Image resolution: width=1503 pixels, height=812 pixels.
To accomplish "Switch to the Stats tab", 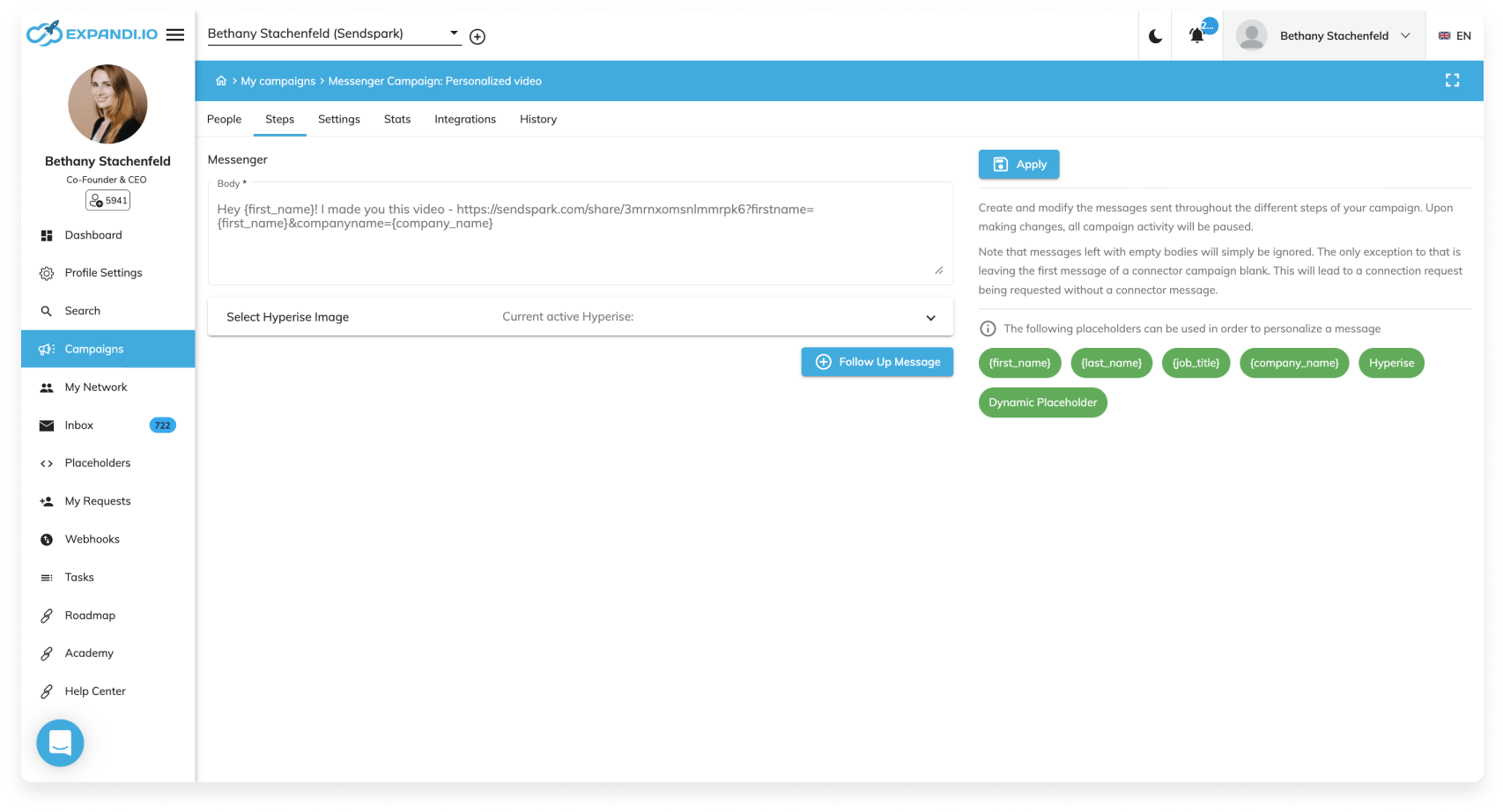I will click(x=396, y=119).
